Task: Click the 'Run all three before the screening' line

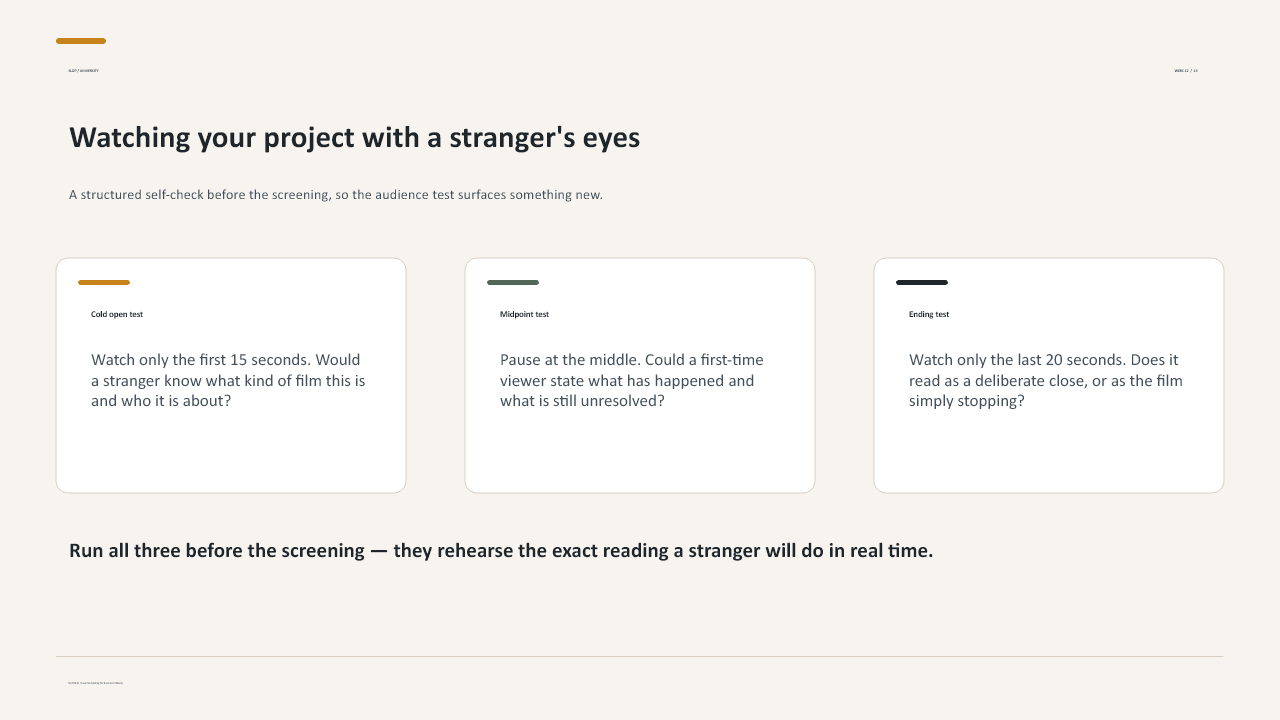Action: (x=501, y=551)
